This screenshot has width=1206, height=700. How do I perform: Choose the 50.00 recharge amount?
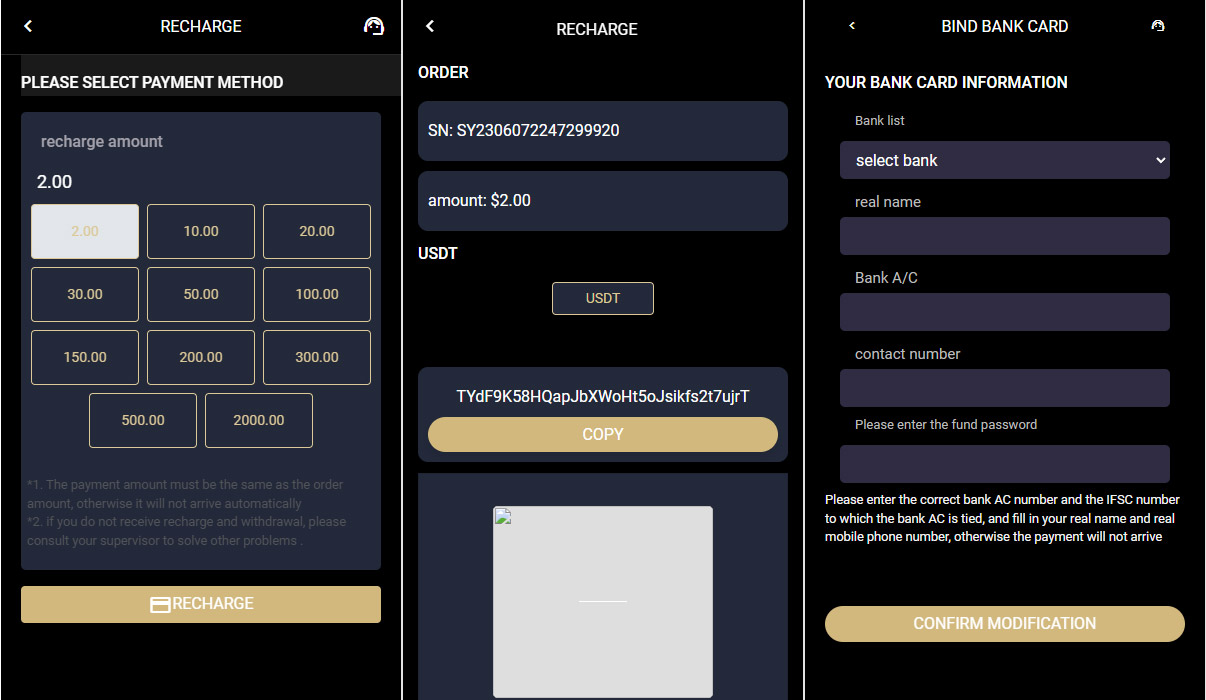click(201, 294)
